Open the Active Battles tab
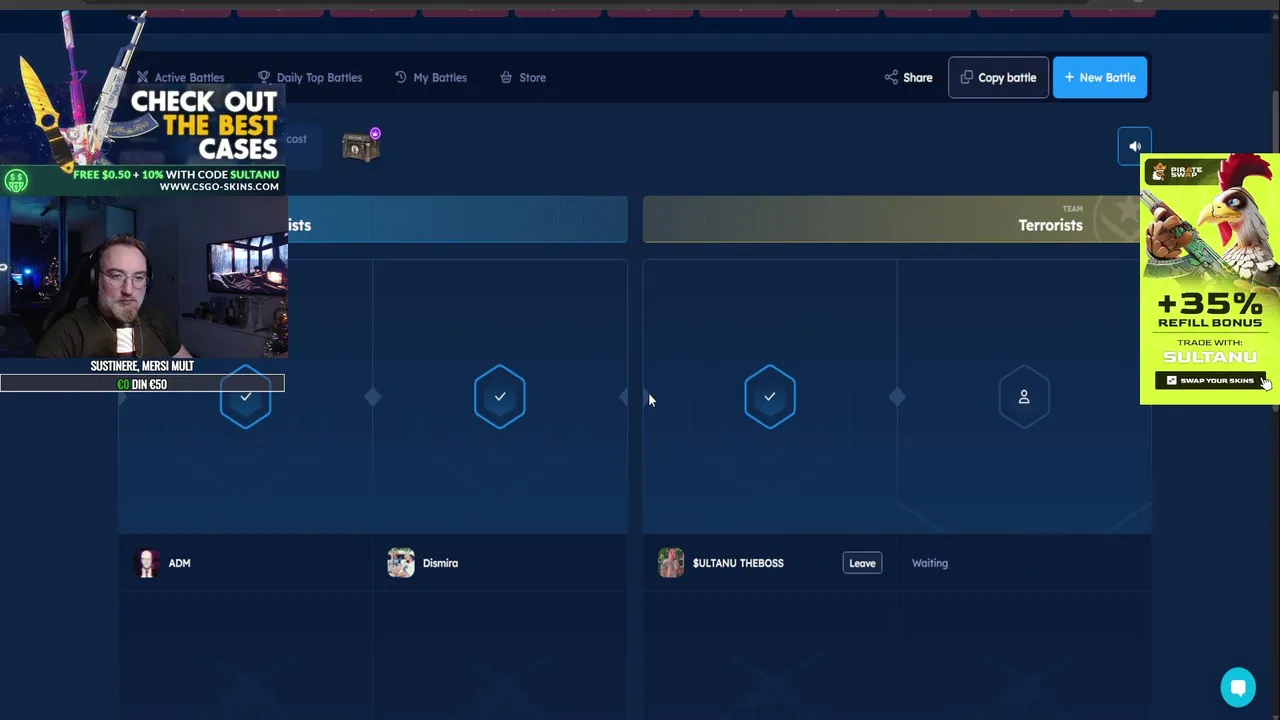This screenshot has width=1280, height=720. 180,77
